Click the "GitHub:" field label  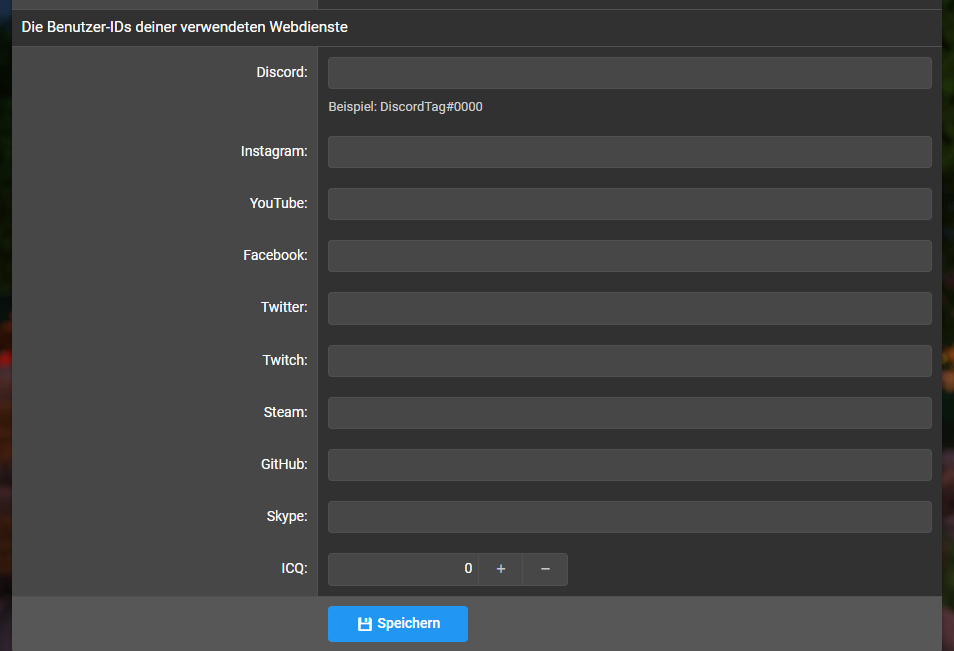point(283,464)
